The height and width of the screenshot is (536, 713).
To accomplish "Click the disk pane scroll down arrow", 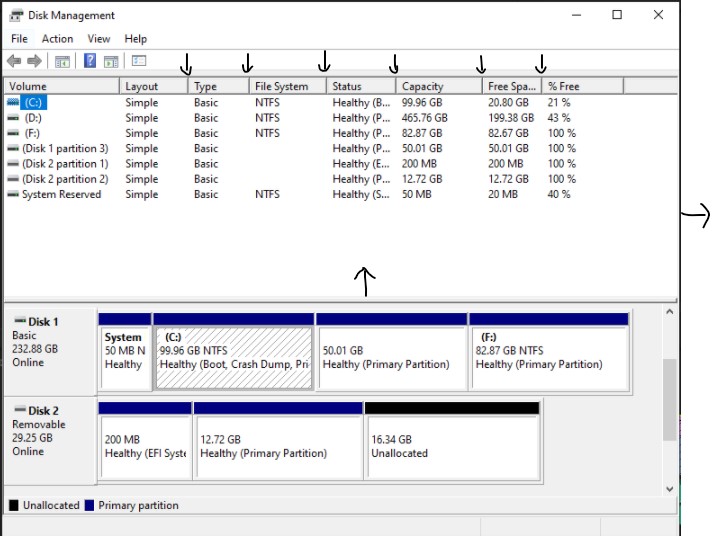I will click(x=669, y=489).
